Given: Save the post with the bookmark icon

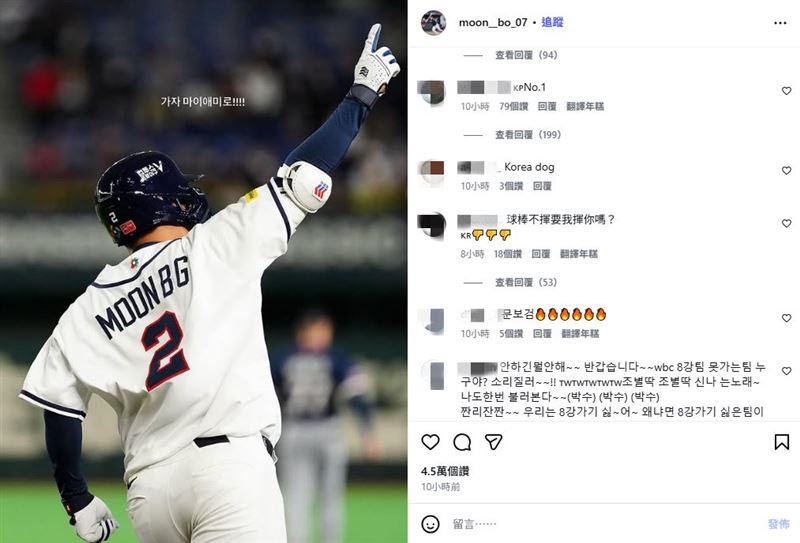Looking at the screenshot, I should [782, 442].
